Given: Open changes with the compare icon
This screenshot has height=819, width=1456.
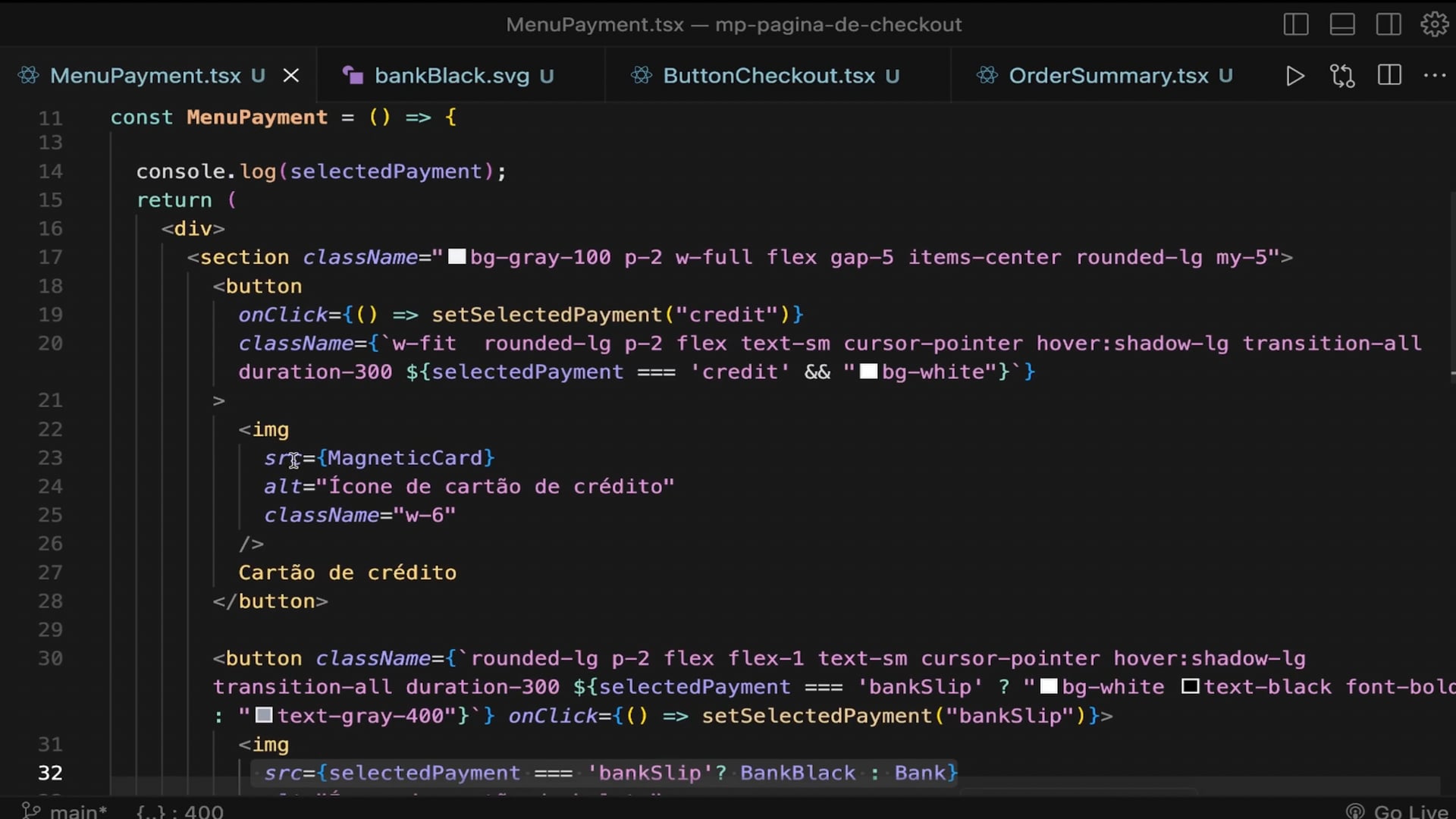Looking at the screenshot, I should (1341, 76).
